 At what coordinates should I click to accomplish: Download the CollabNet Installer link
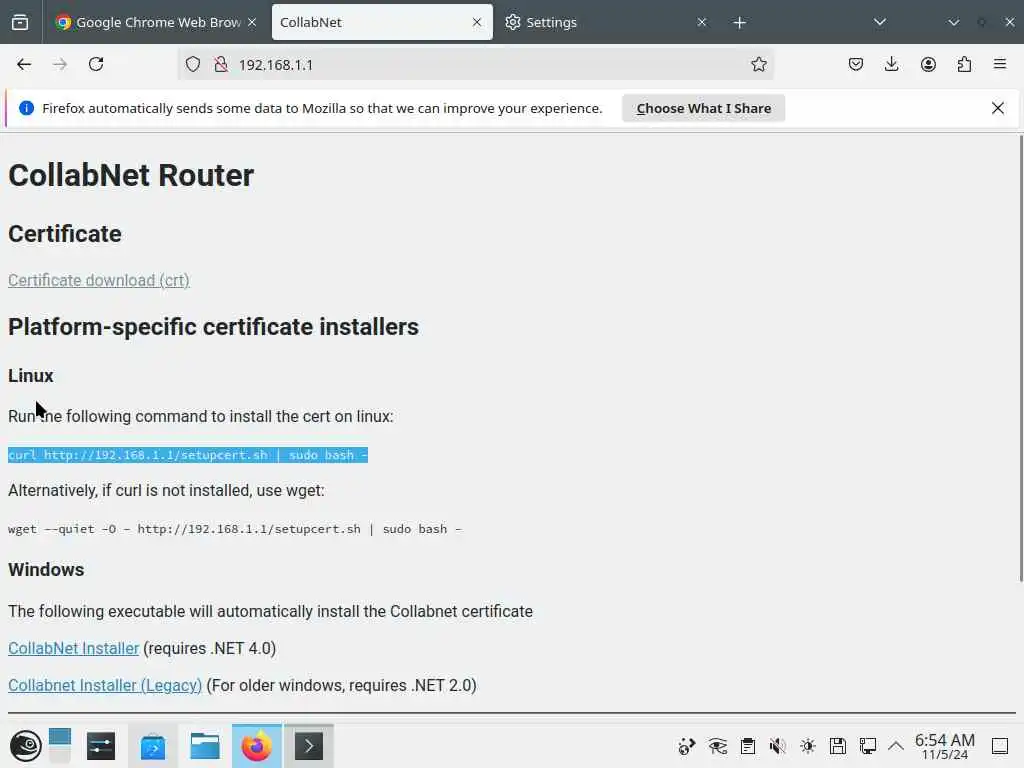coord(73,648)
